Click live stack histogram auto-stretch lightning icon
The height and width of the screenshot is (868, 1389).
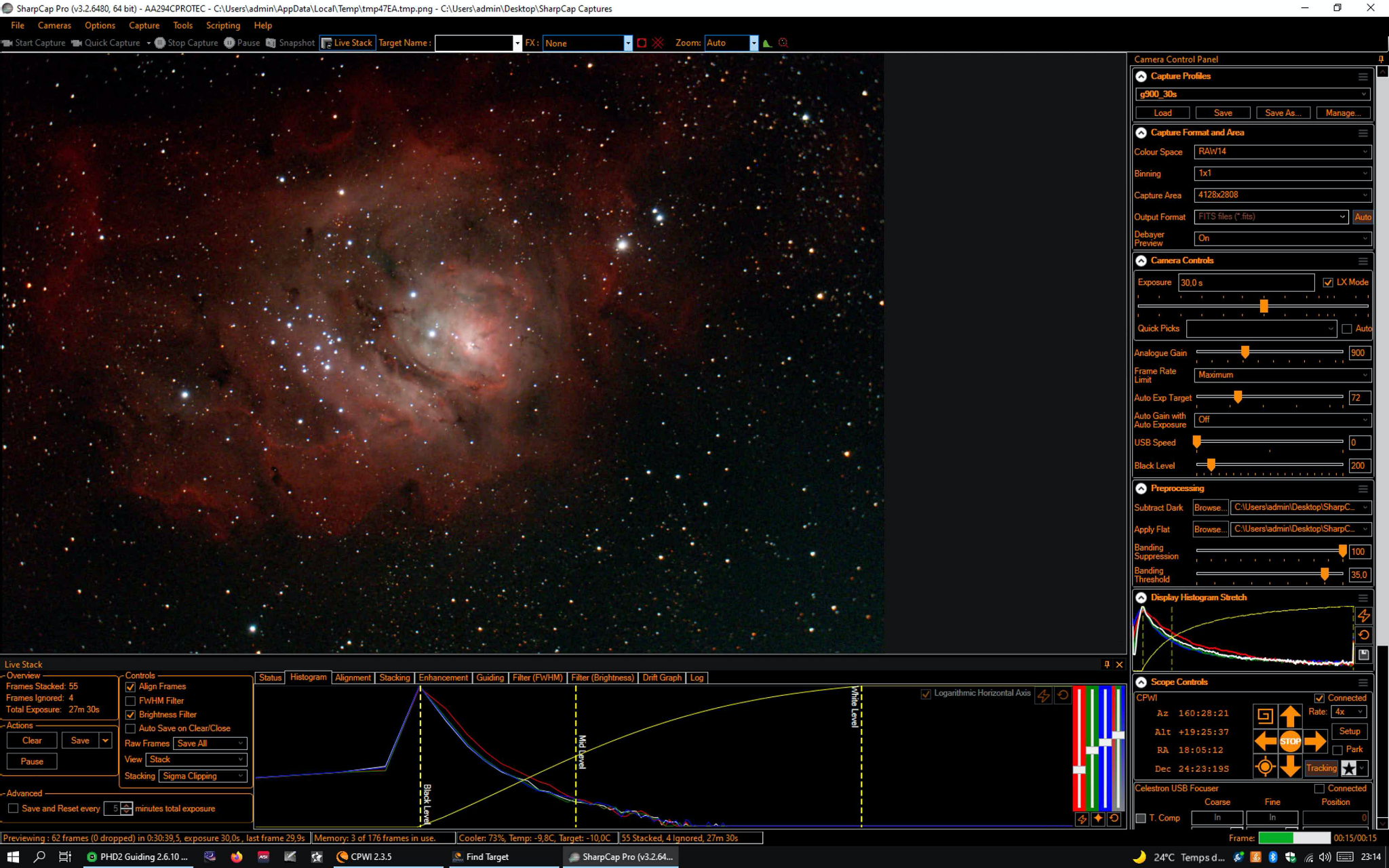(1044, 695)
